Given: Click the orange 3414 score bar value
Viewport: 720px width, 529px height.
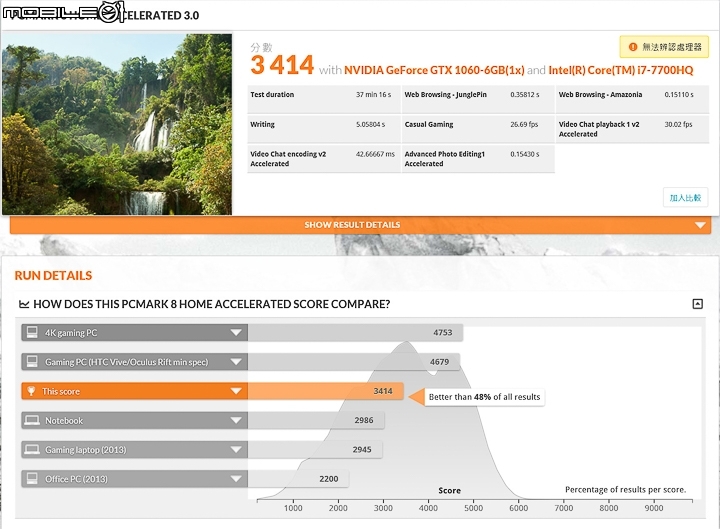Looking at the screenshot, I should click(x=383, y=391).
